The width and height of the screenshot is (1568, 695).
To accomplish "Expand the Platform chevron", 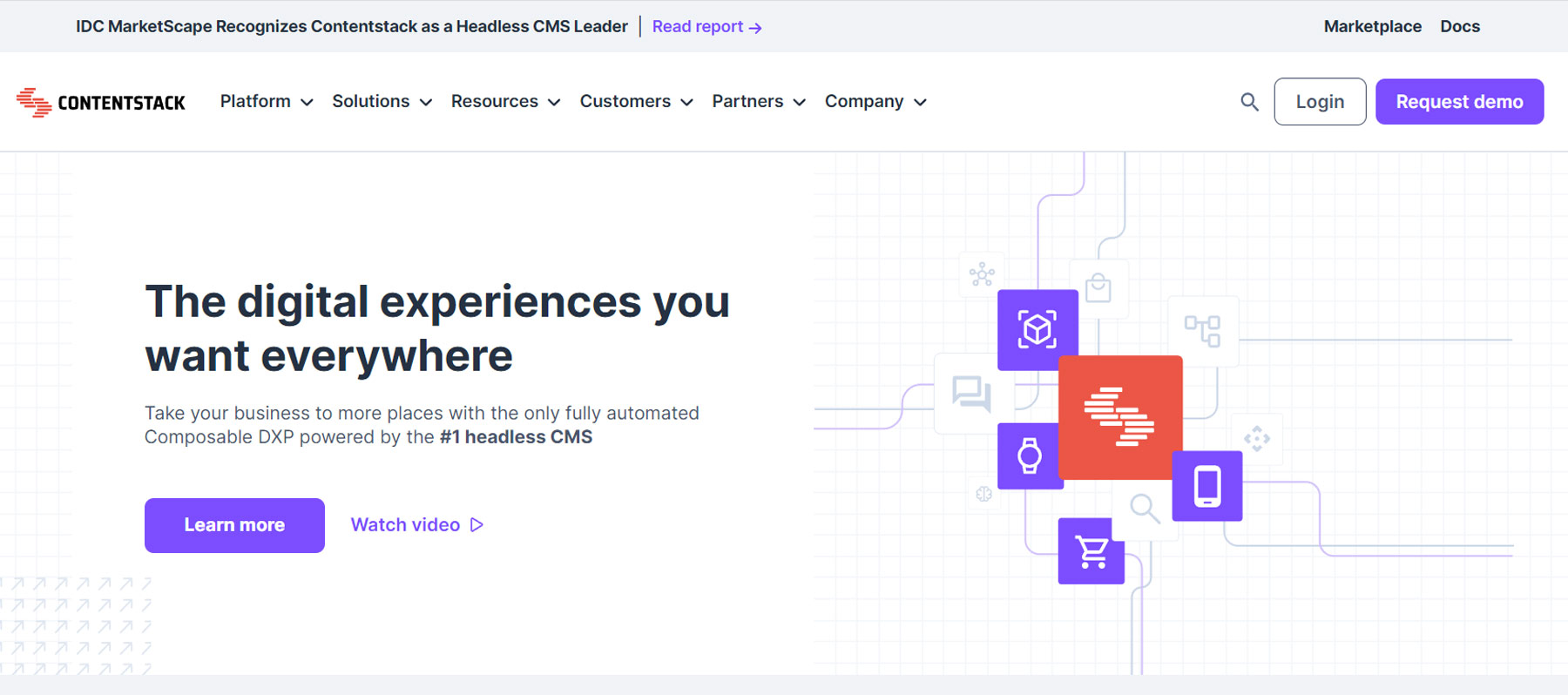I will click(307, 103).
